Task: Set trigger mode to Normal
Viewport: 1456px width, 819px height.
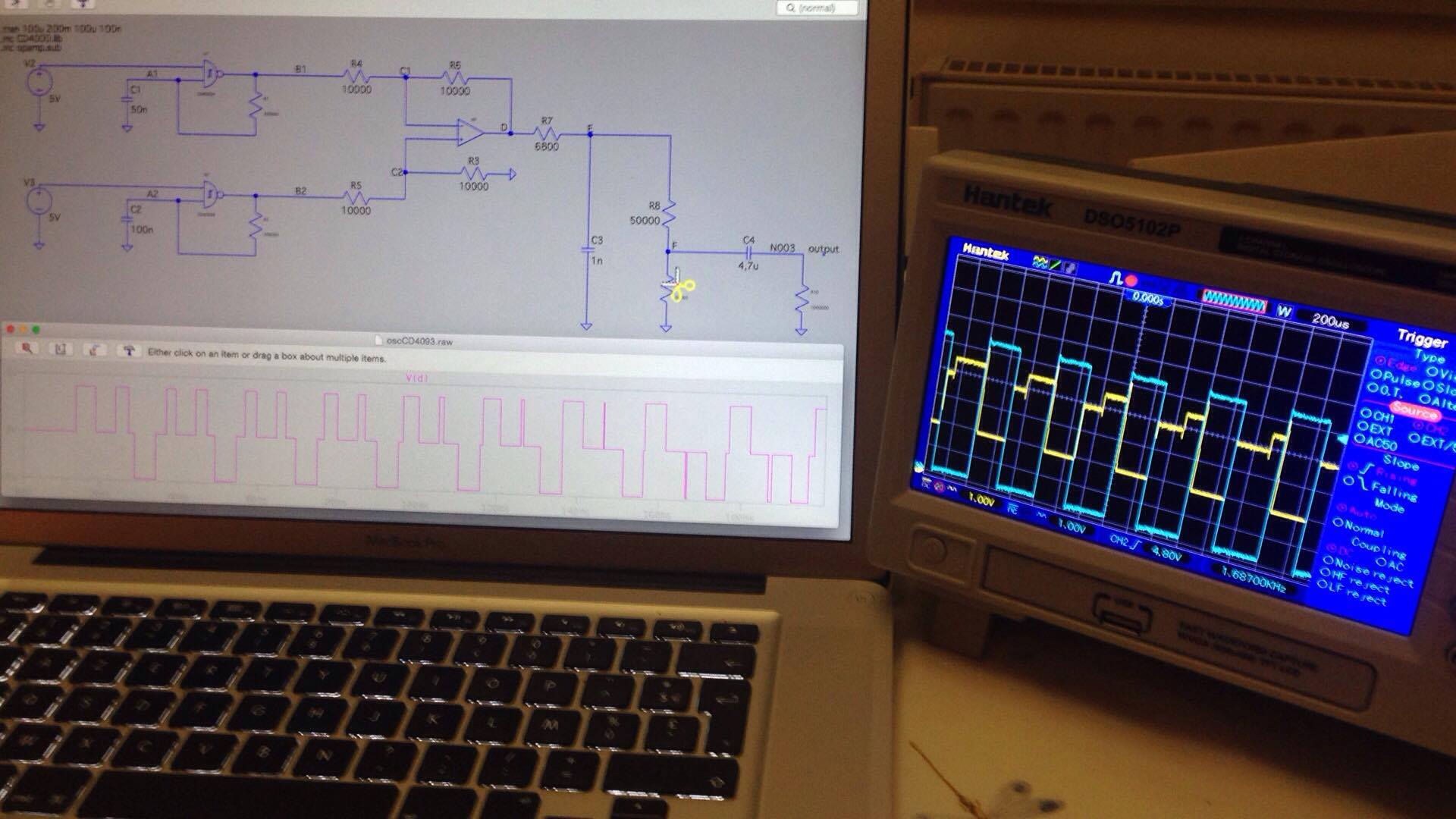Action: [x=1363, y=528]
